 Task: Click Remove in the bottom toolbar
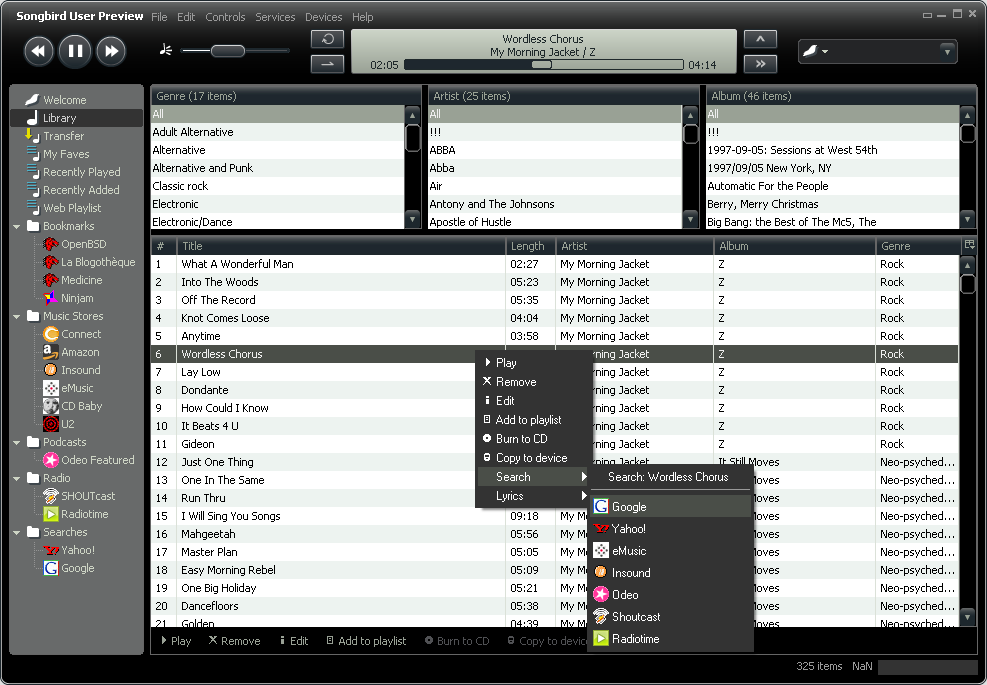234,641
